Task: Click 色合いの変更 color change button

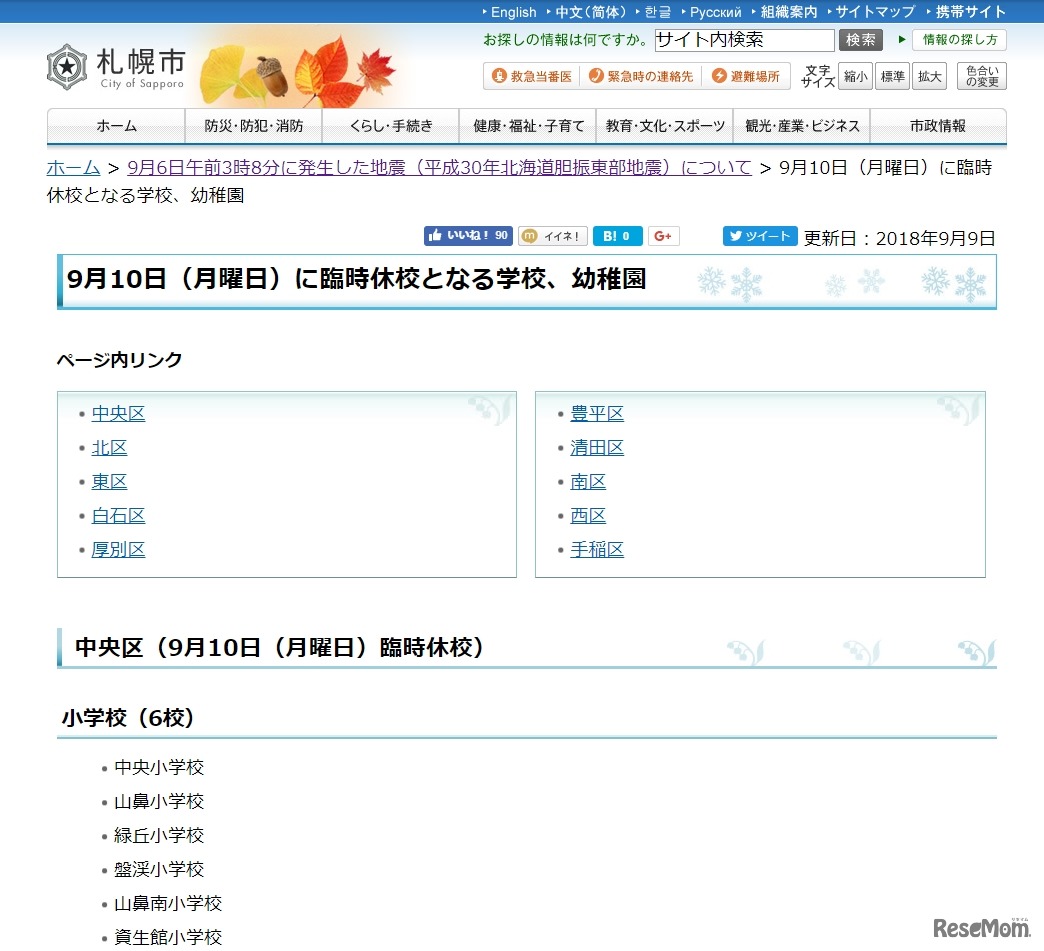Action: (981, 77)
